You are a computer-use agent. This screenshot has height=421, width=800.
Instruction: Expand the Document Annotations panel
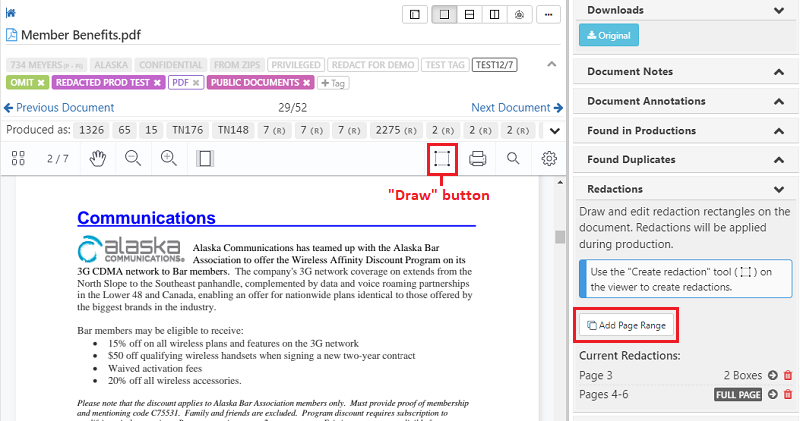point(779,102)
